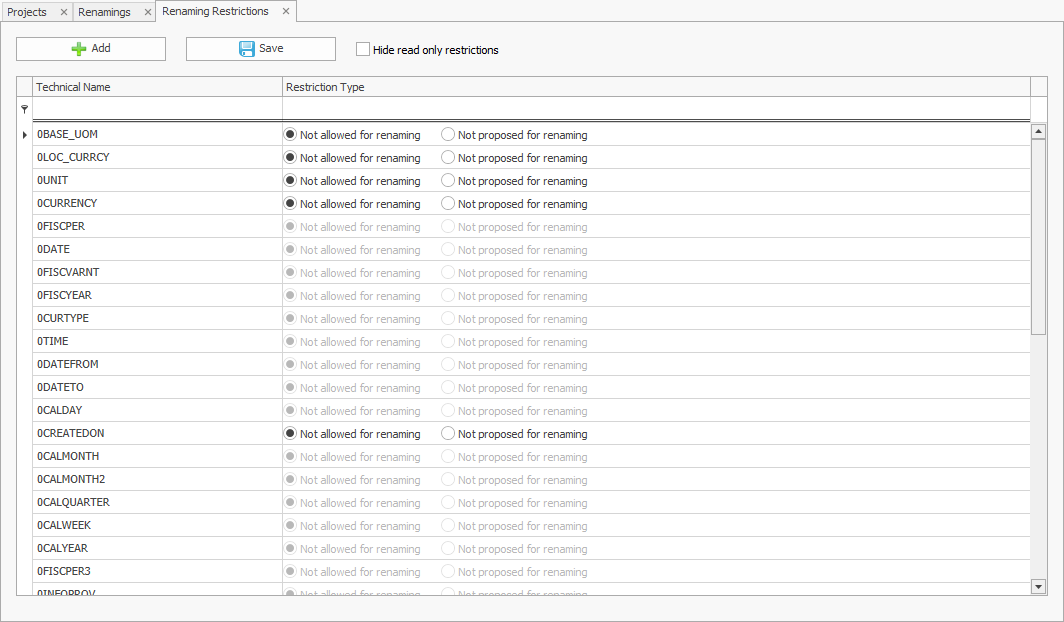The height and width of the screenshot is (622, 1064).
Task: Enable the Hide read only restrictions checkbox
Action: click(363, 48)
